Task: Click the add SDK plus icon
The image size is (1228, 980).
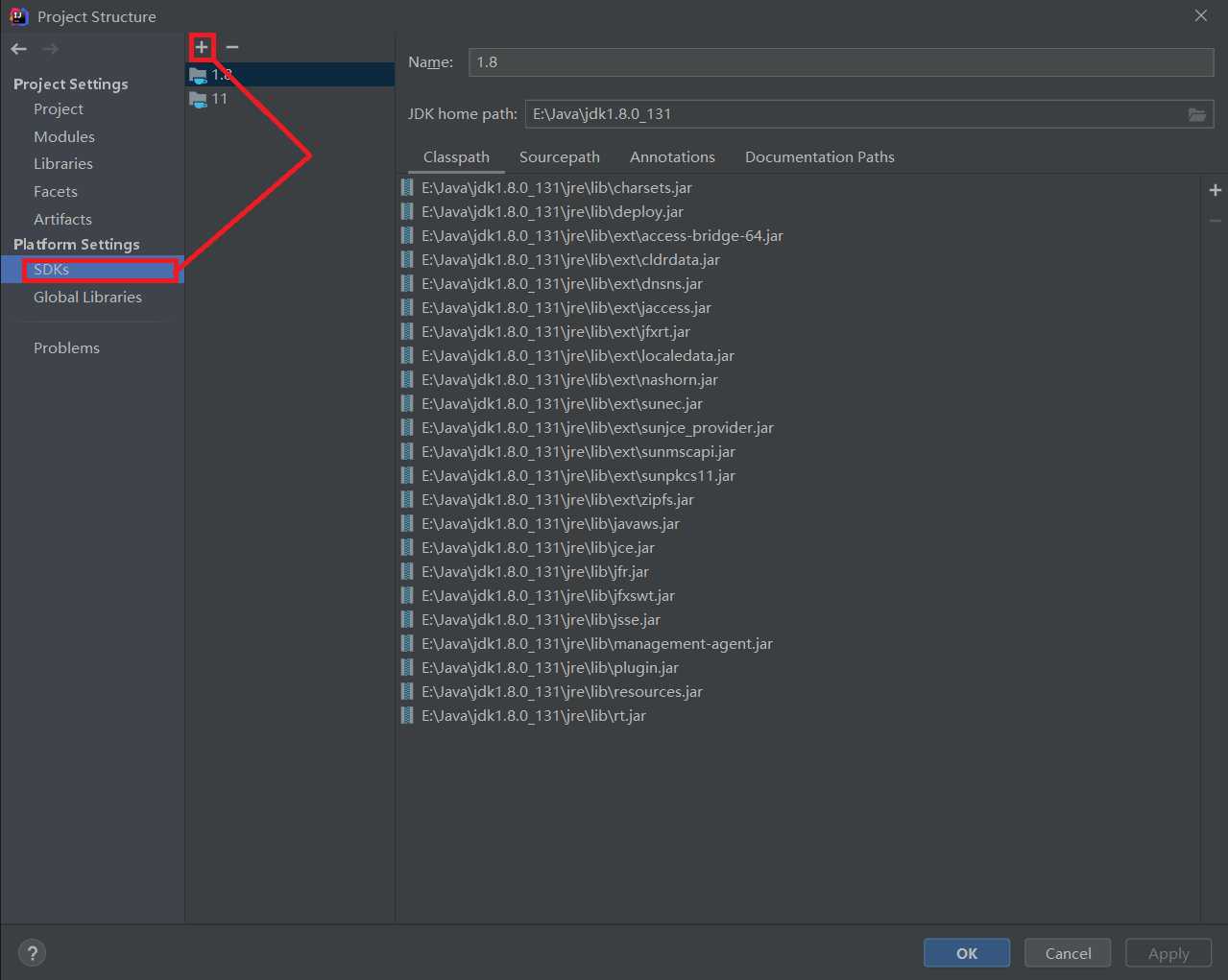Action: [x=202, y=47]
